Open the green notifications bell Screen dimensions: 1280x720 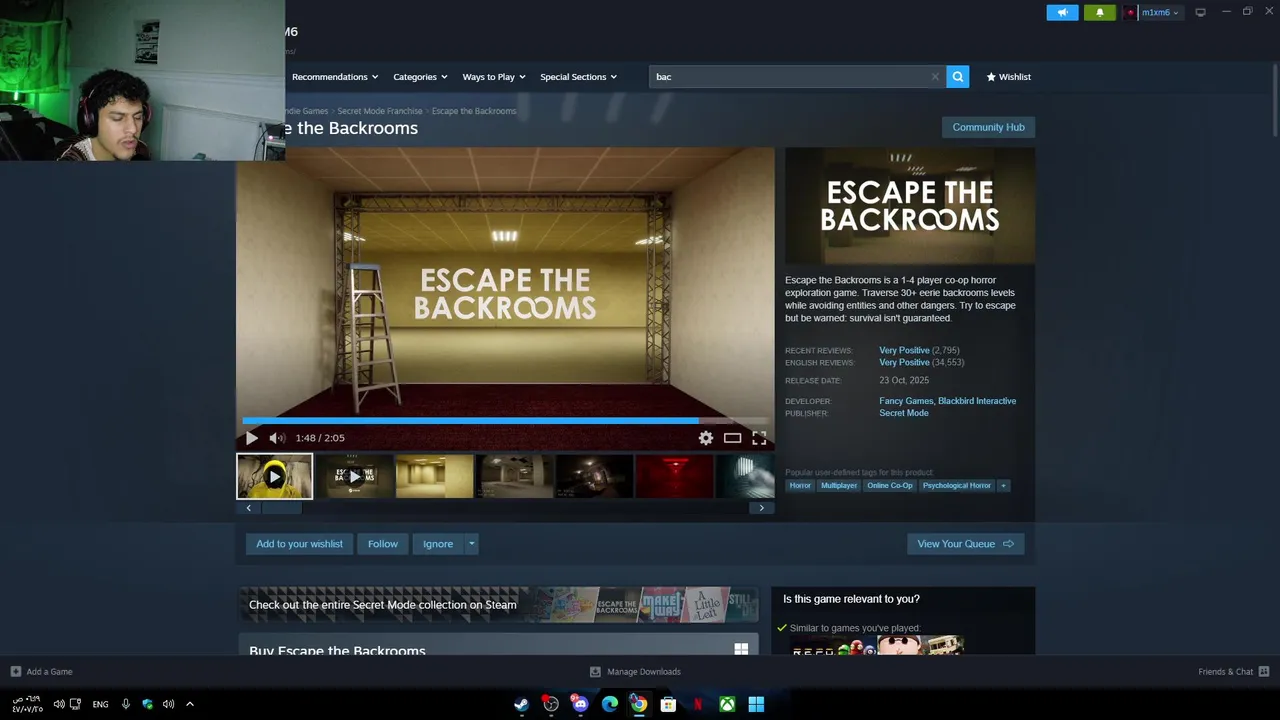[1100, 12]
